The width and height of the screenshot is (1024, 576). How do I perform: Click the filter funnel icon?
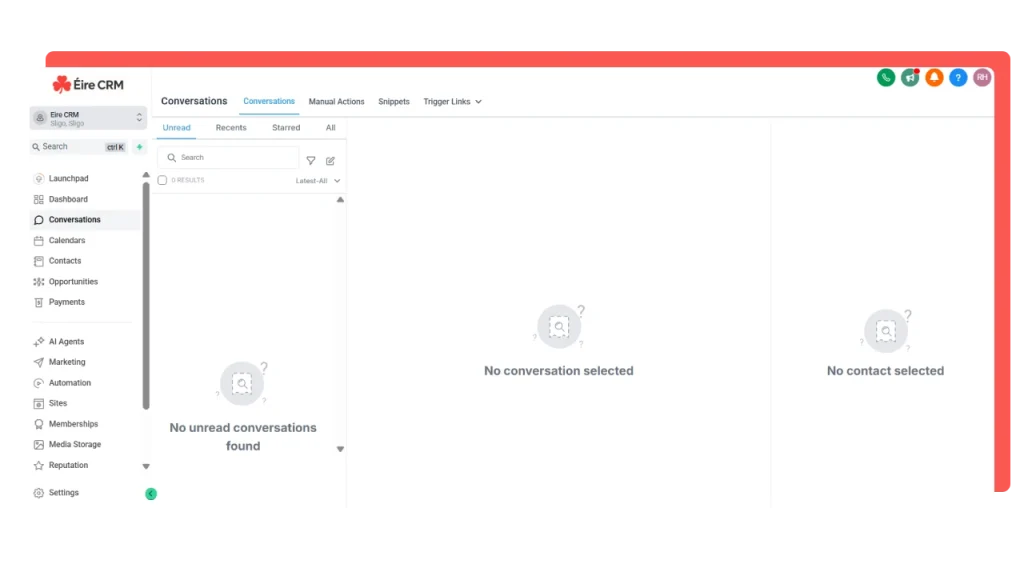(x=311, y=161)
